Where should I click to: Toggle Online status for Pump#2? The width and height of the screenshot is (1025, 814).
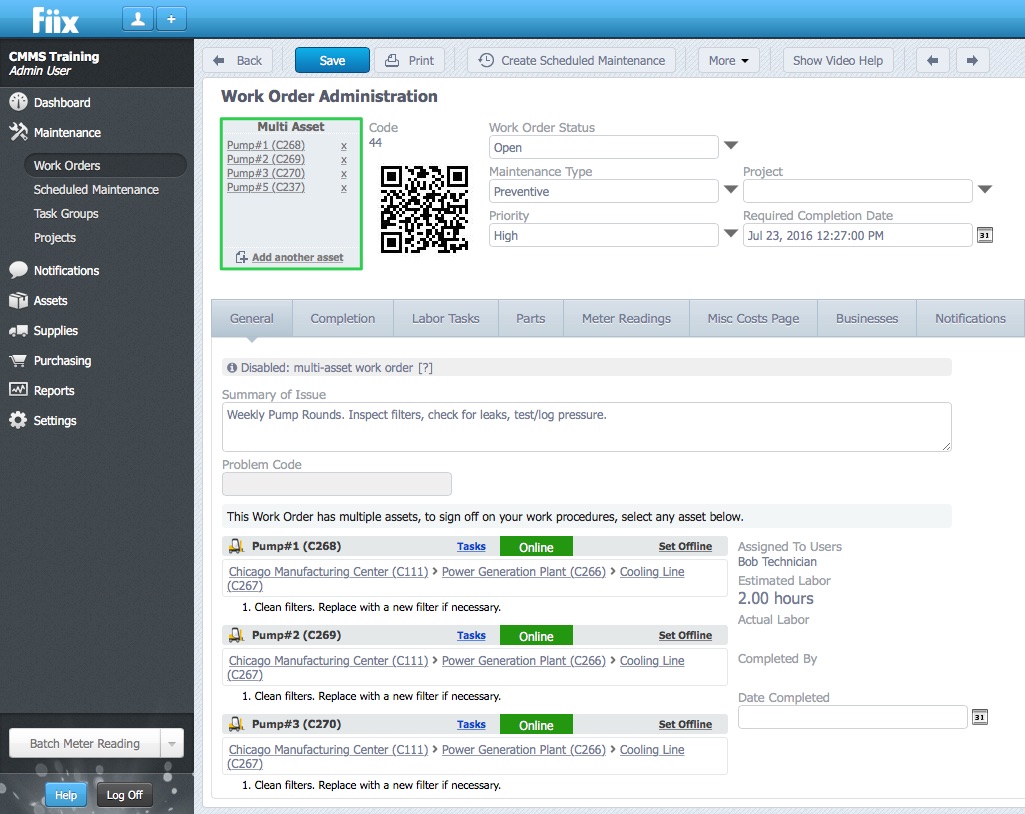pos(536,636)
